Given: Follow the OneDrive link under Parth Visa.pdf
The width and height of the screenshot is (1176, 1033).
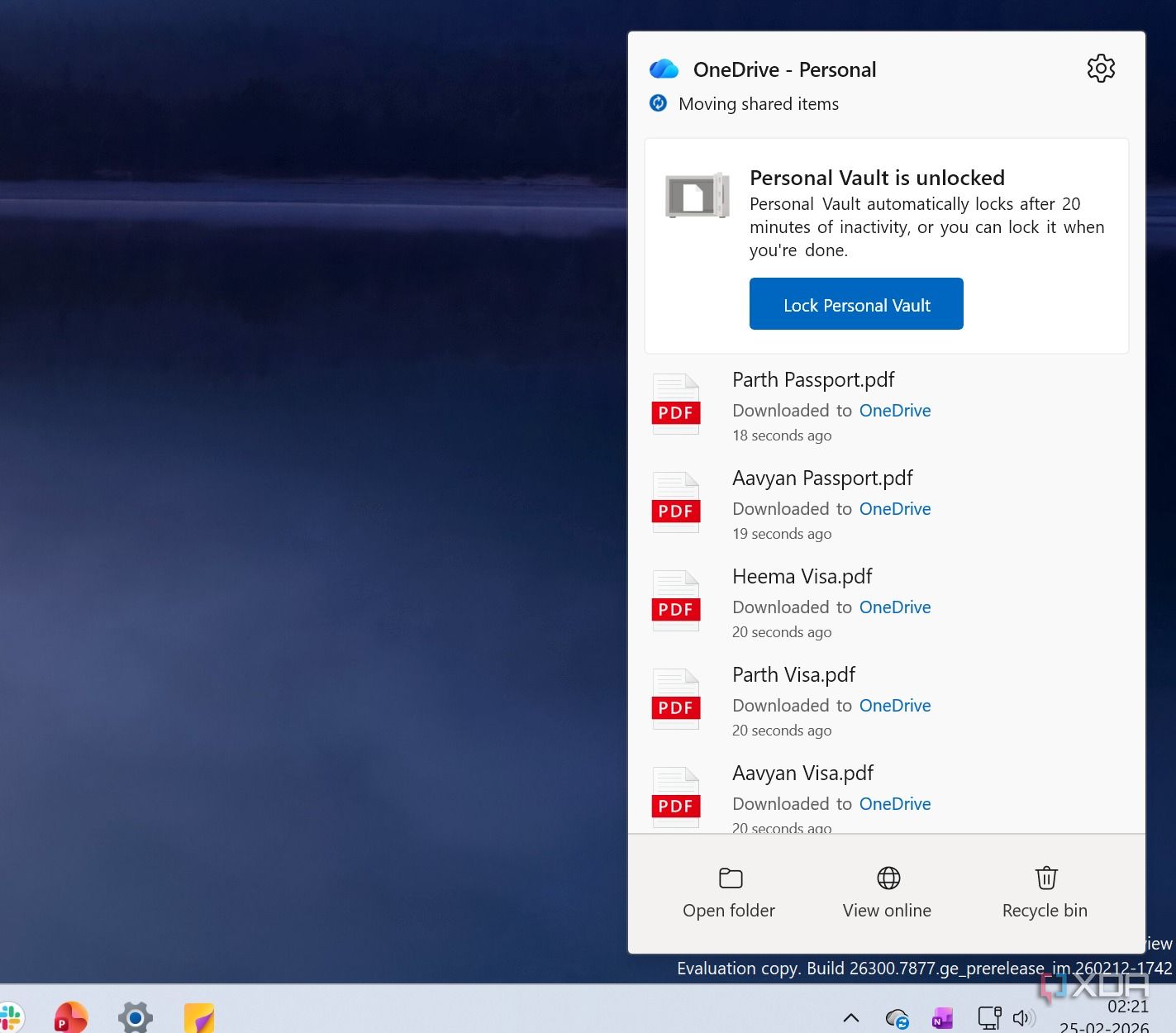Looking at the screenshot, I should pos(895,706).
